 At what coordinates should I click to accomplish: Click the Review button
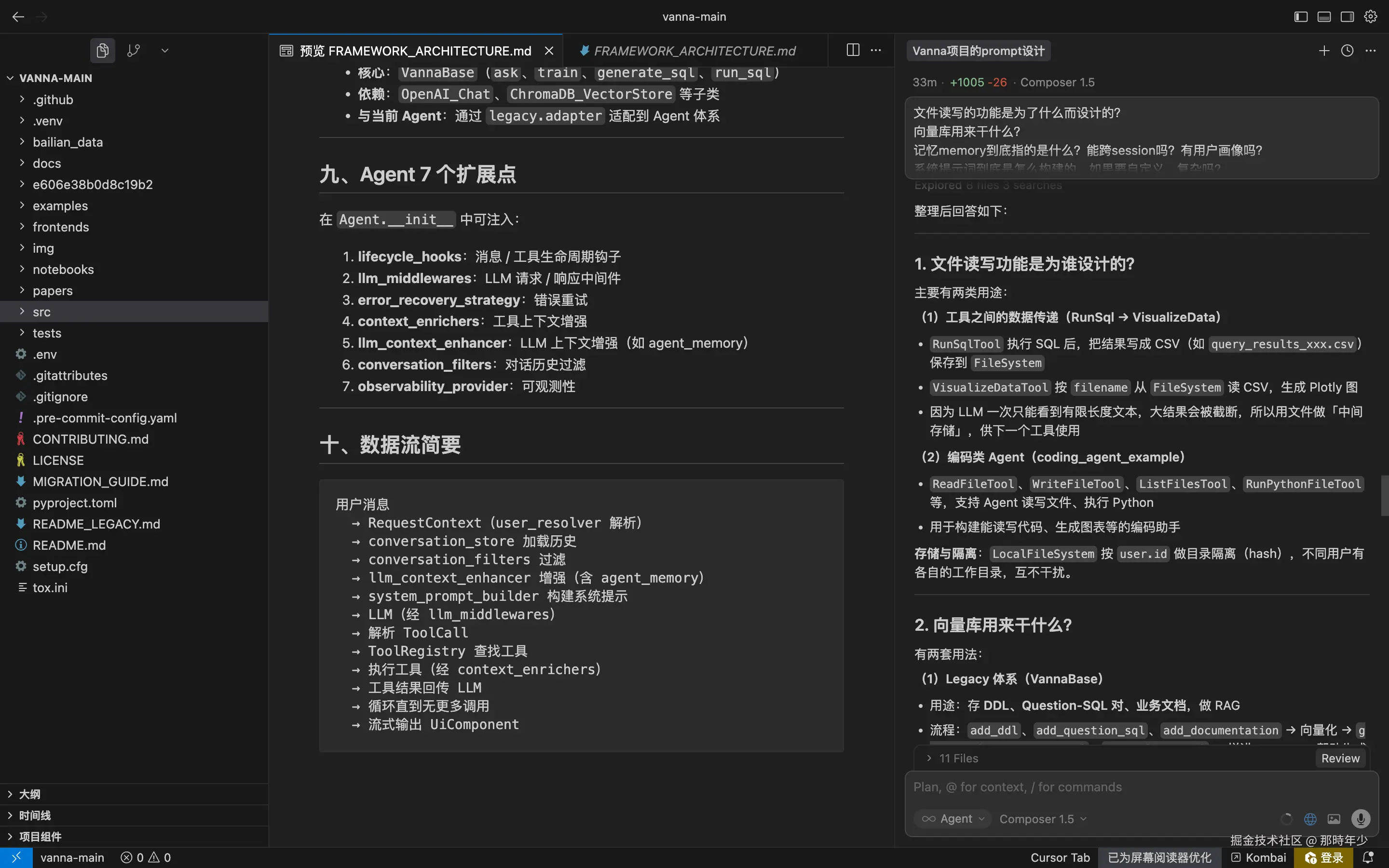coord(1340,759)
